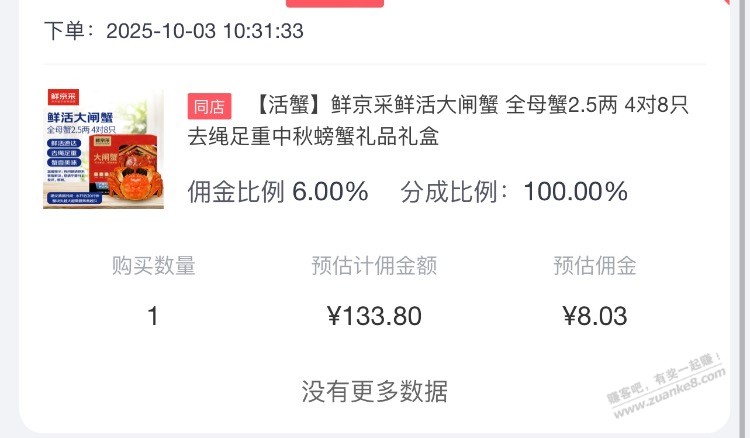Tap the ¥133.80 amount value

[374, 317]
